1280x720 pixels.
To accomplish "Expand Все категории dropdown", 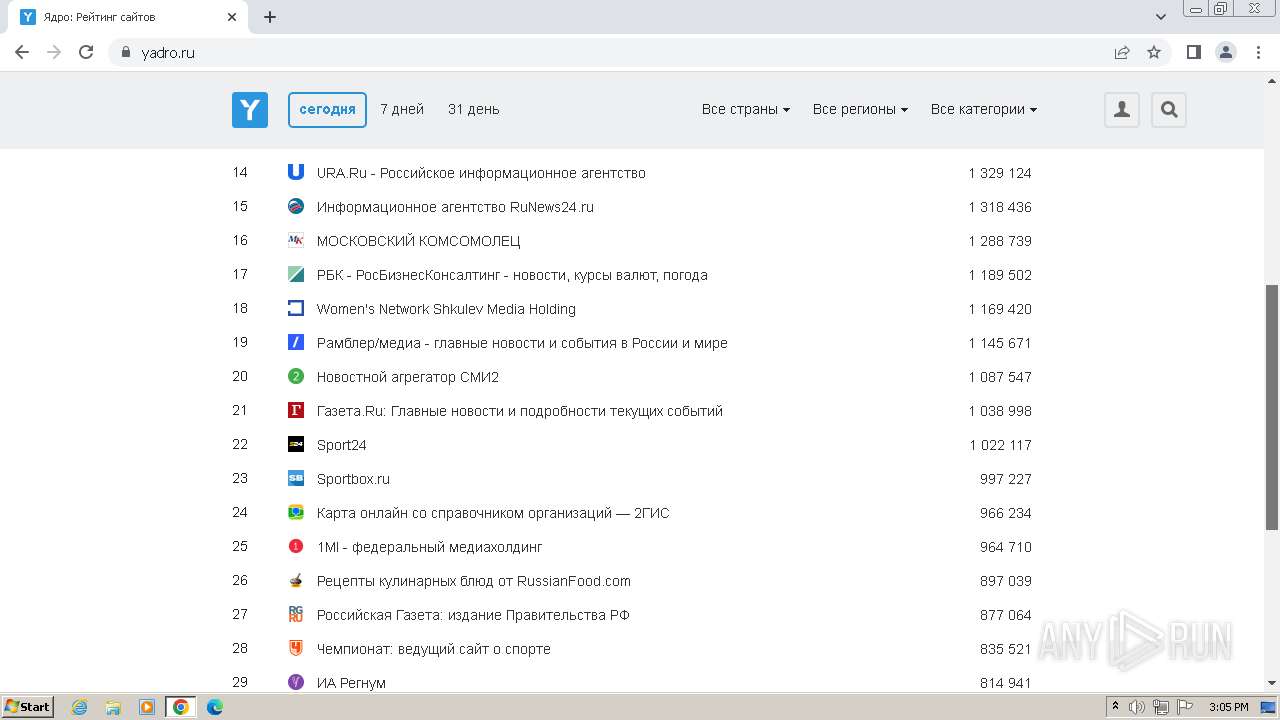I will point(984,109).
